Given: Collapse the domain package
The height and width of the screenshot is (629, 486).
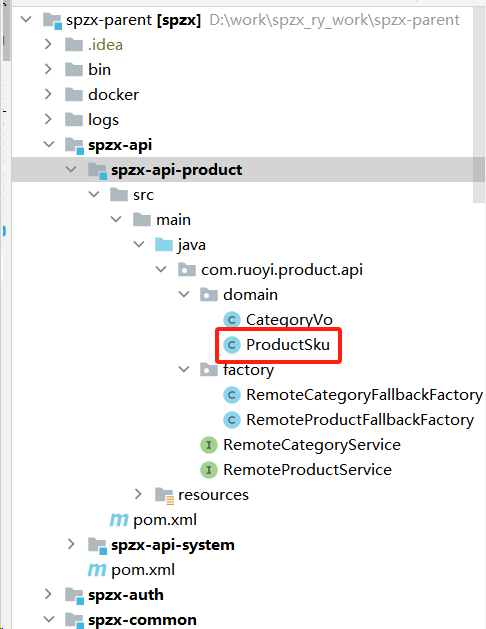Looking at the screenshot, I should tap(184, 294).
